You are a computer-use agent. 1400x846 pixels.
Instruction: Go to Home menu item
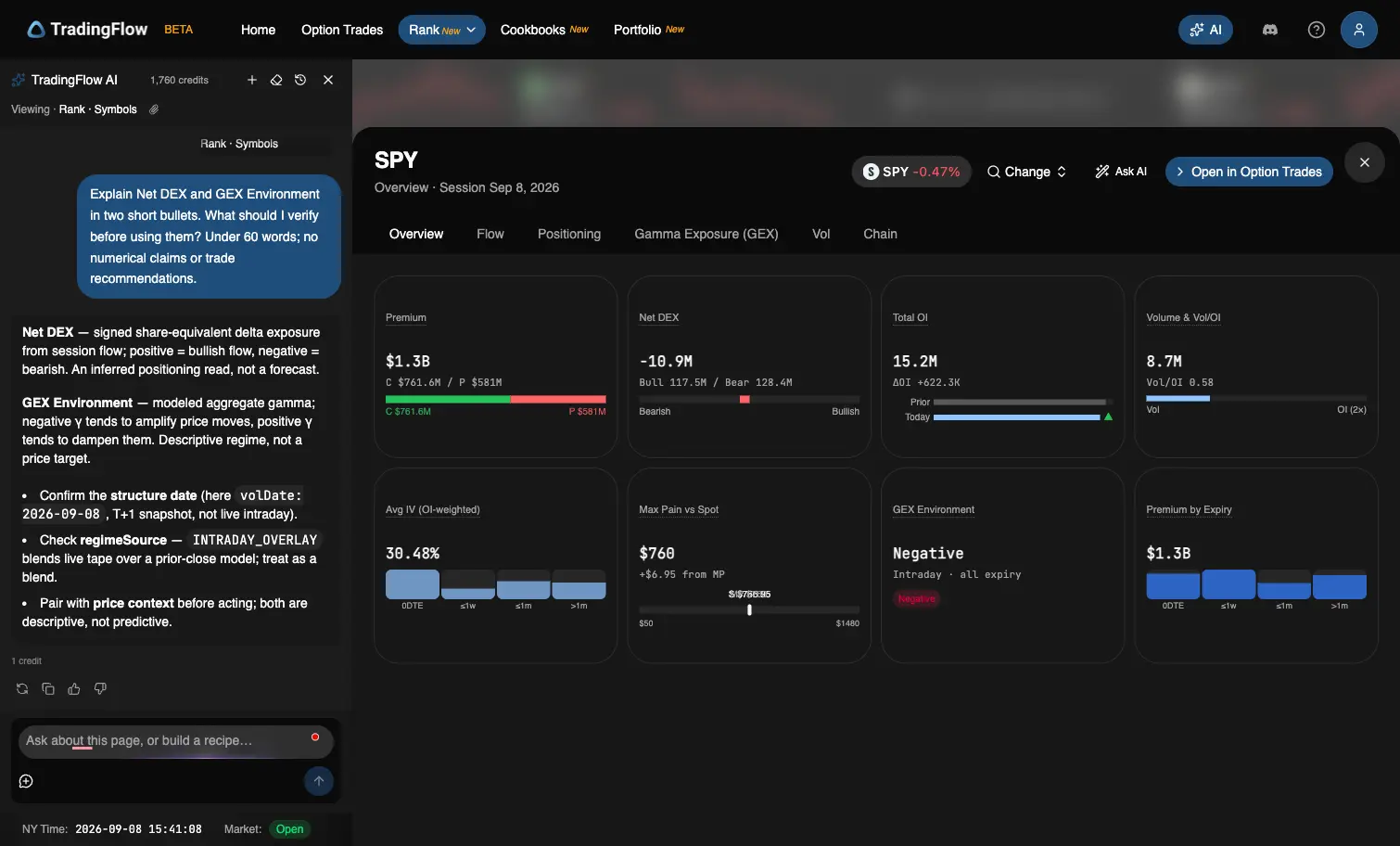[258, 30]
